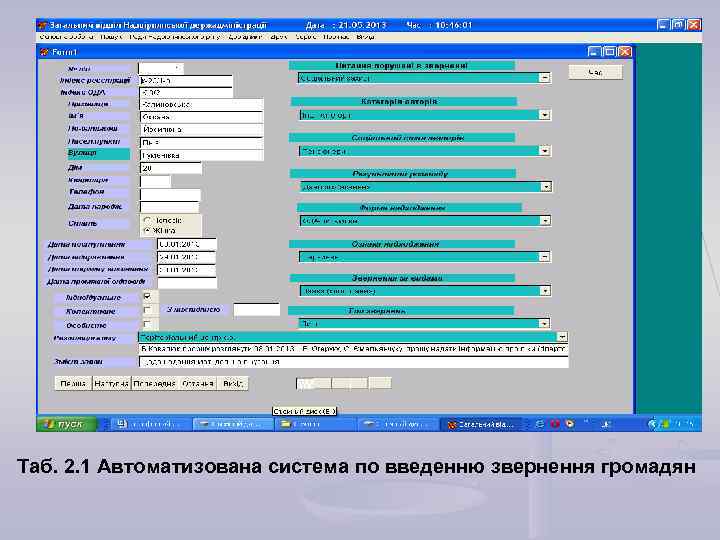This screenshot has height=540, width=720.
Task: Select the 'Жінка' gender radio button
Action: (x=147, y=231)
